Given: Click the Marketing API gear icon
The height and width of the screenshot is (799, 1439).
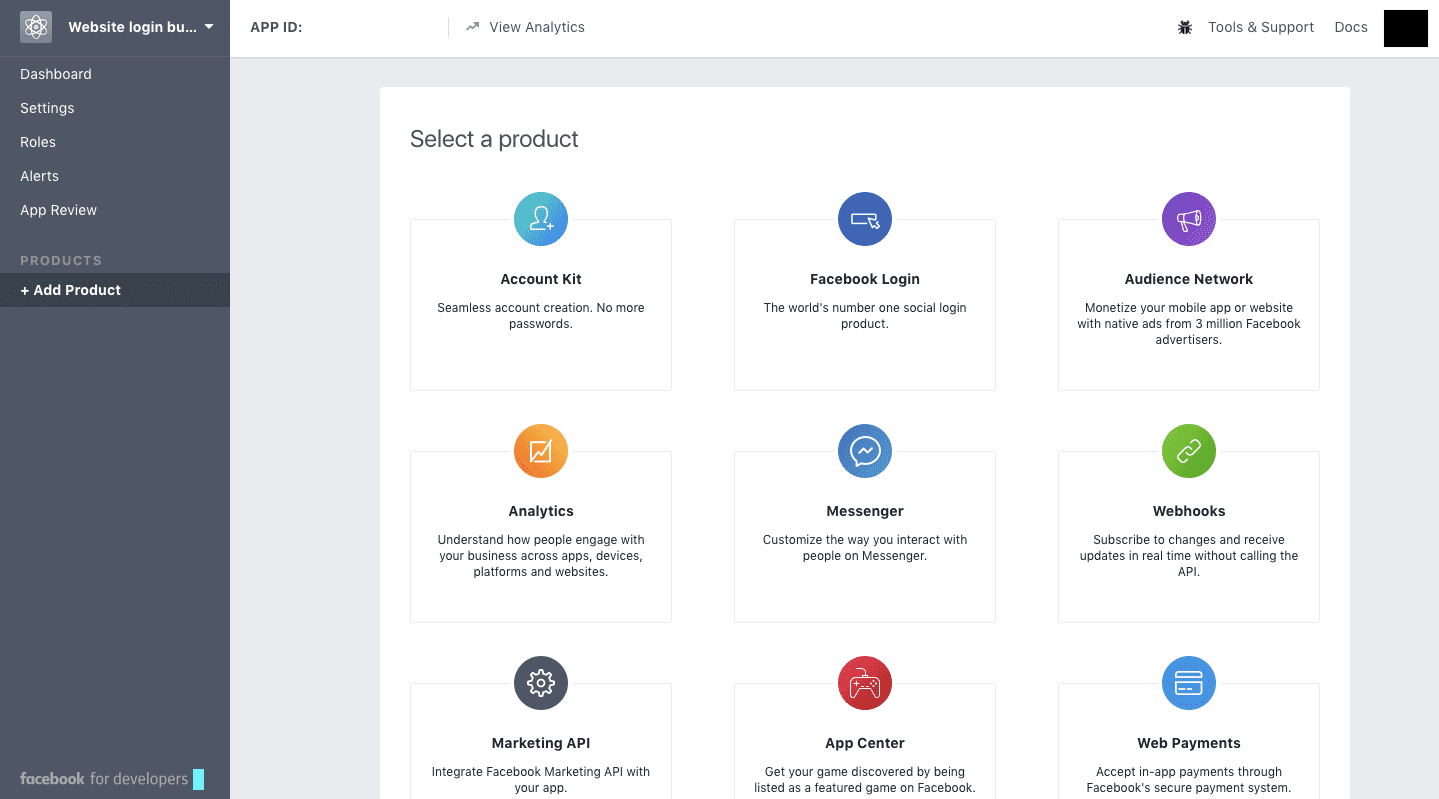Looking at the screenshot, I should point(541,683).
